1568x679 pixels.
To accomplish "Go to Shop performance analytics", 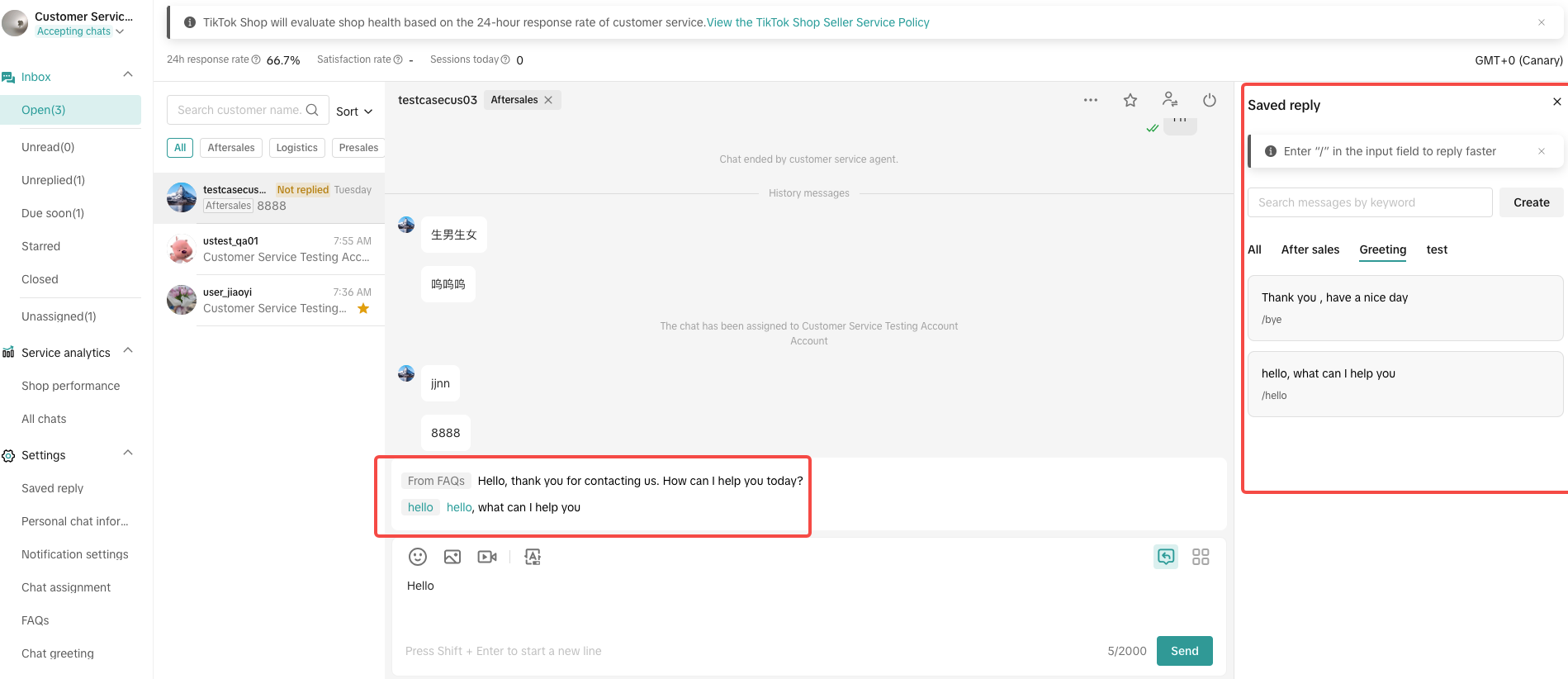I will pos(70,386).
